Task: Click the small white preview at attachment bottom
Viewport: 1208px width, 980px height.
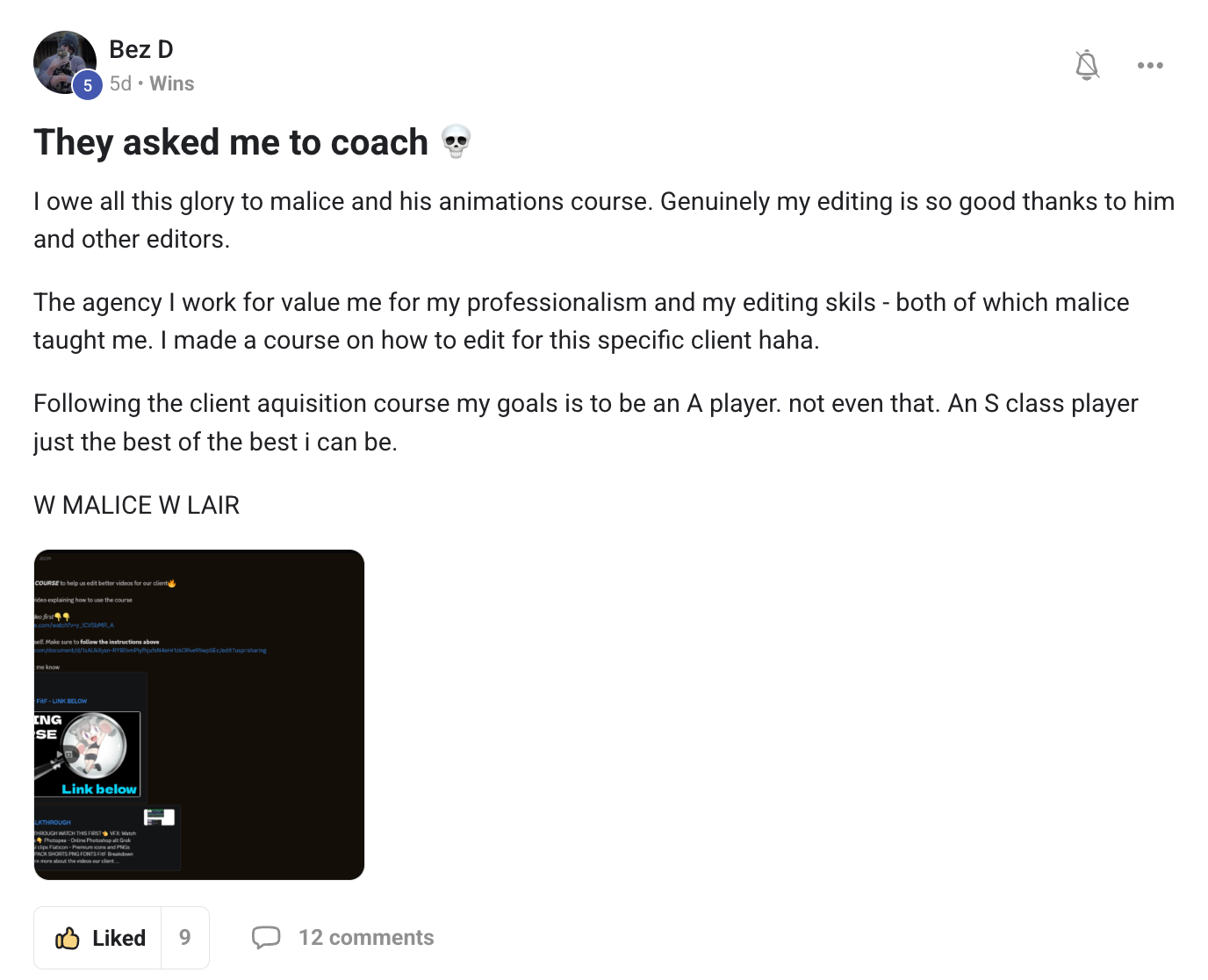Action: pos(159,818)
